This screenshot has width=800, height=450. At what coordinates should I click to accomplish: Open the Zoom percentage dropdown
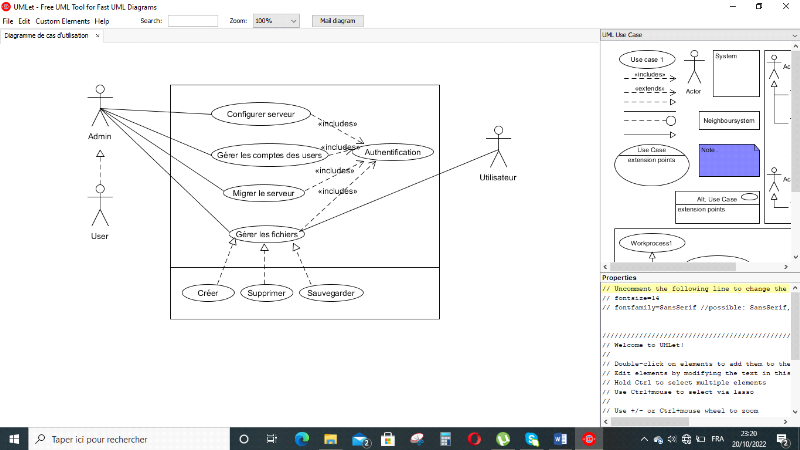coord(276,20)
